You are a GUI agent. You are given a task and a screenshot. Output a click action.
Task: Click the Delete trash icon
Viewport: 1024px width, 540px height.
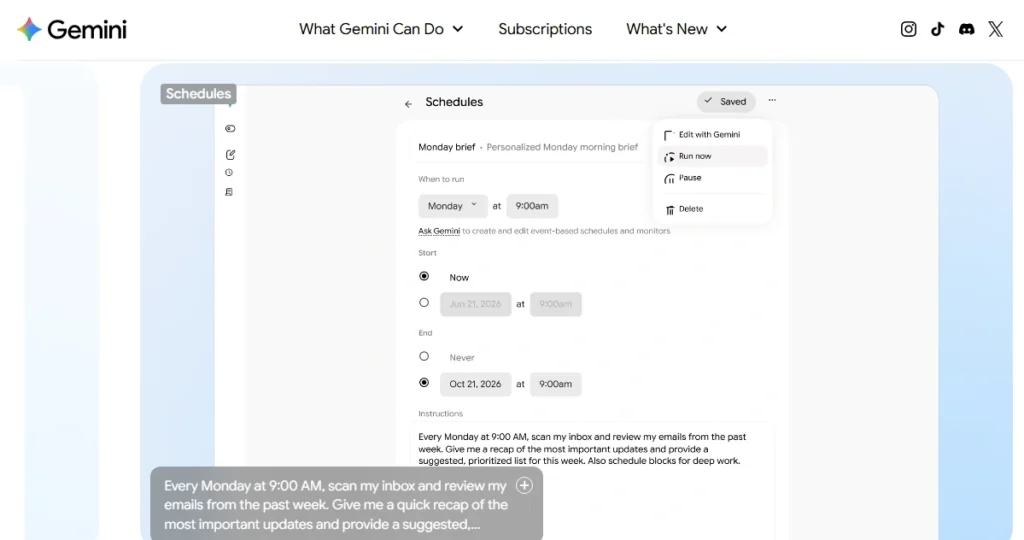point(669,210)
